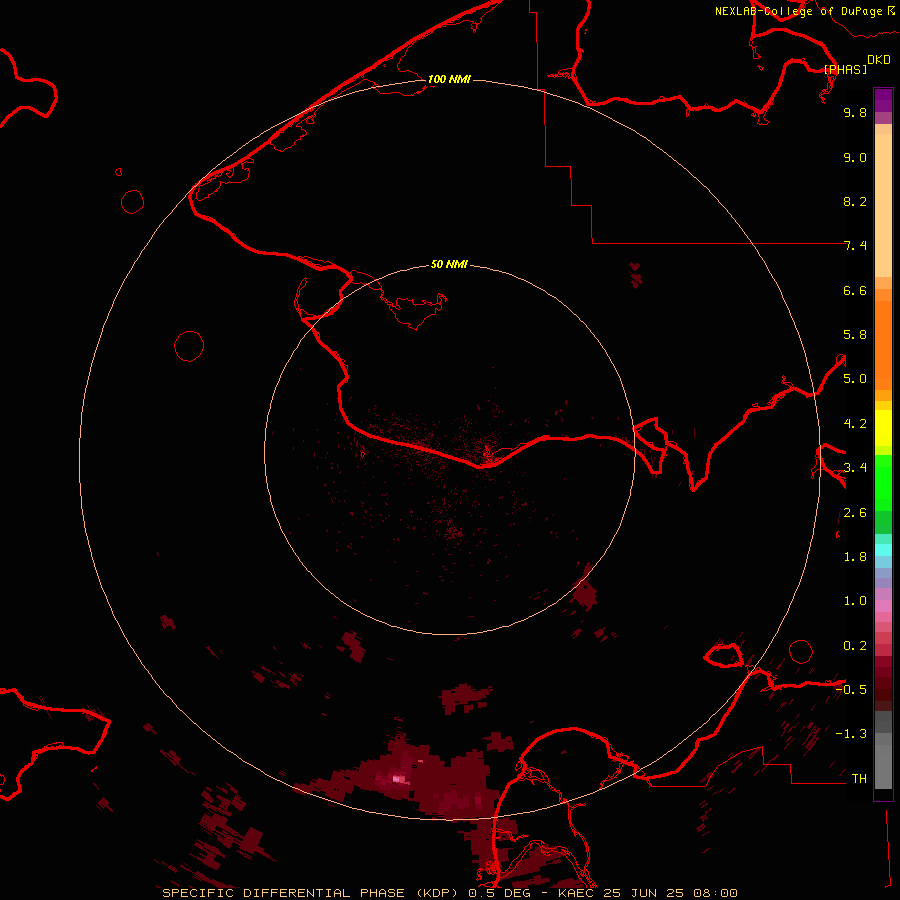Select the yellow color bar segment

[883, 428]
